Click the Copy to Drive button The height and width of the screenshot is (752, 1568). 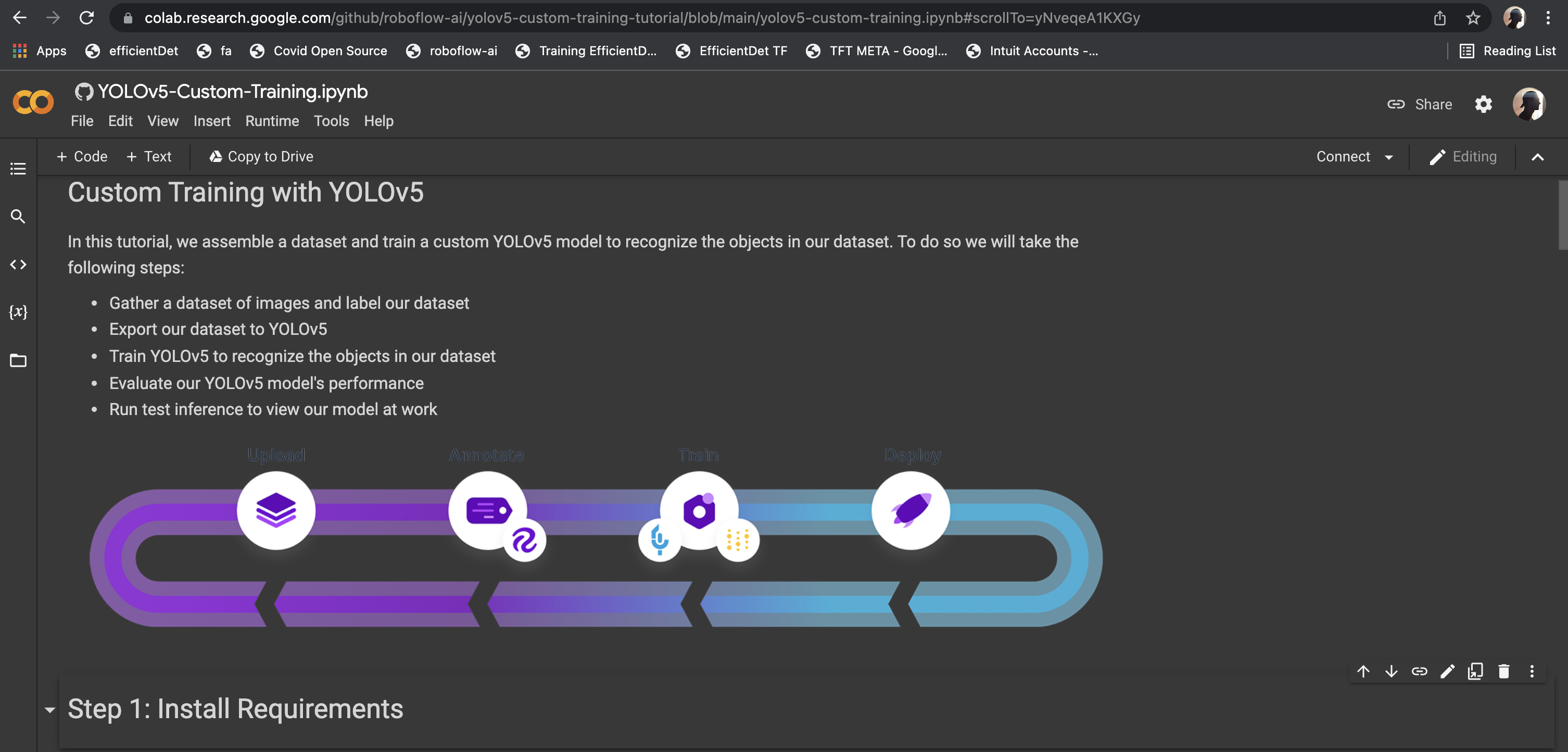(260, 156)
